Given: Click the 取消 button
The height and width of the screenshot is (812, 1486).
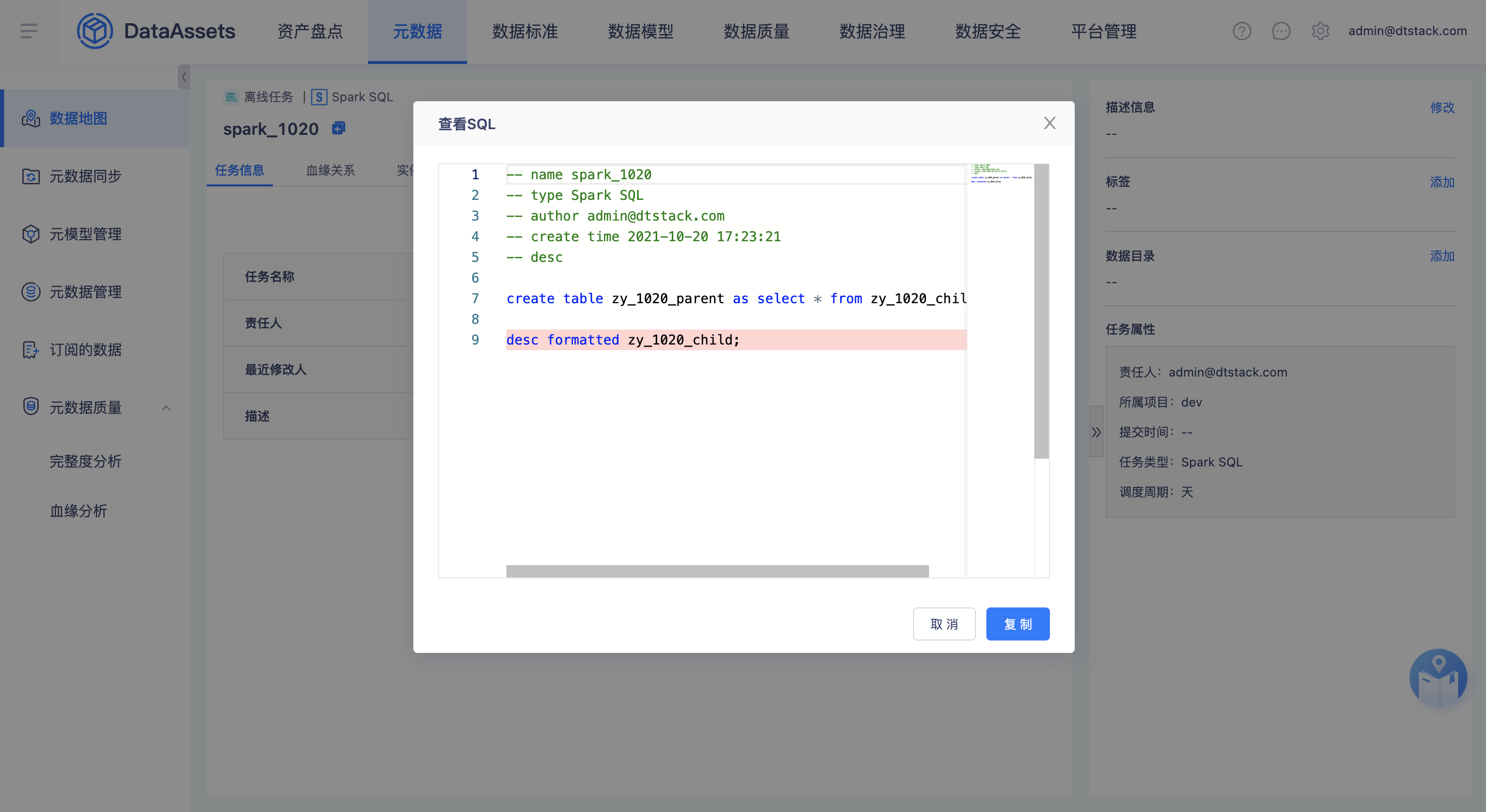Looking at the screenshot, I should pyautogui.click(x=944, y=623).
